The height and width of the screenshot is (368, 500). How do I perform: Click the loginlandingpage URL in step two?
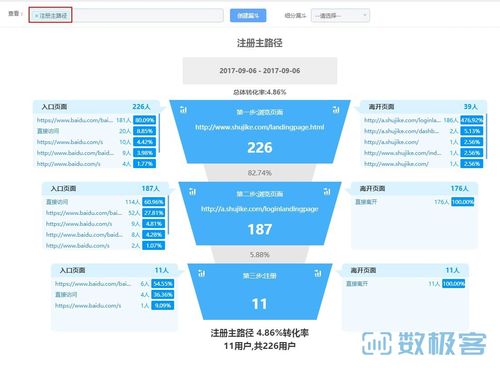tap(260, 209)
